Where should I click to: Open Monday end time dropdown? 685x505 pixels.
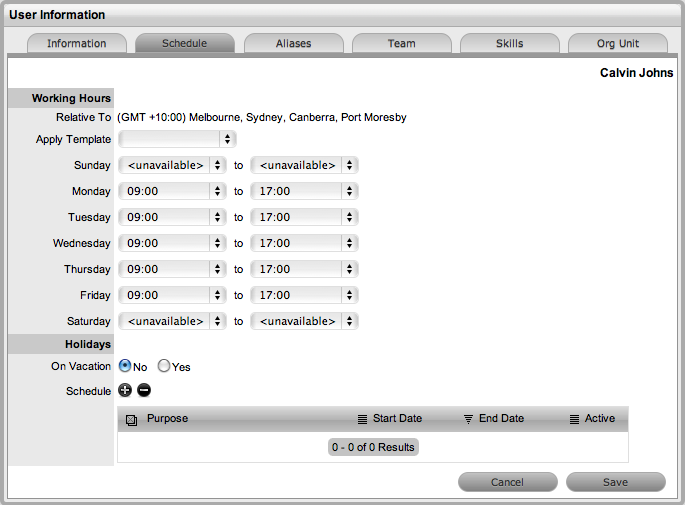[x=304, y=191]
